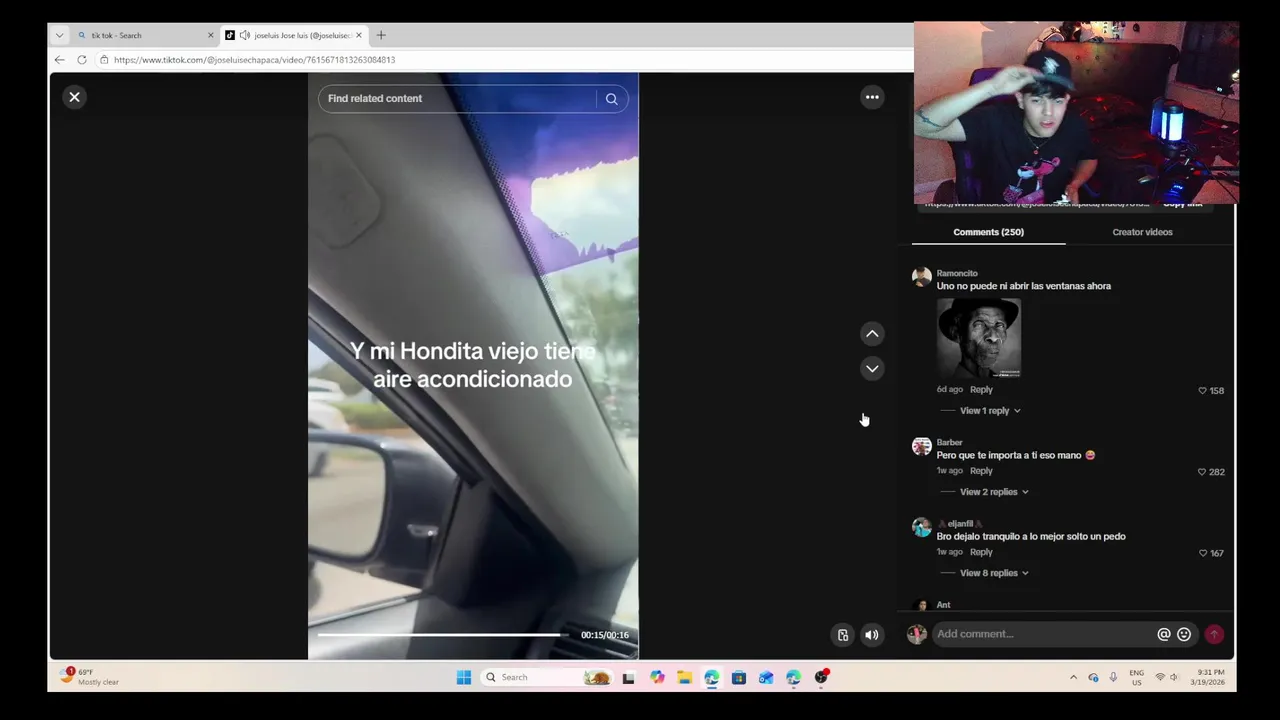Click the microphone tray icon
Screen dimensions: 1280x720
tap(1113, 677)
